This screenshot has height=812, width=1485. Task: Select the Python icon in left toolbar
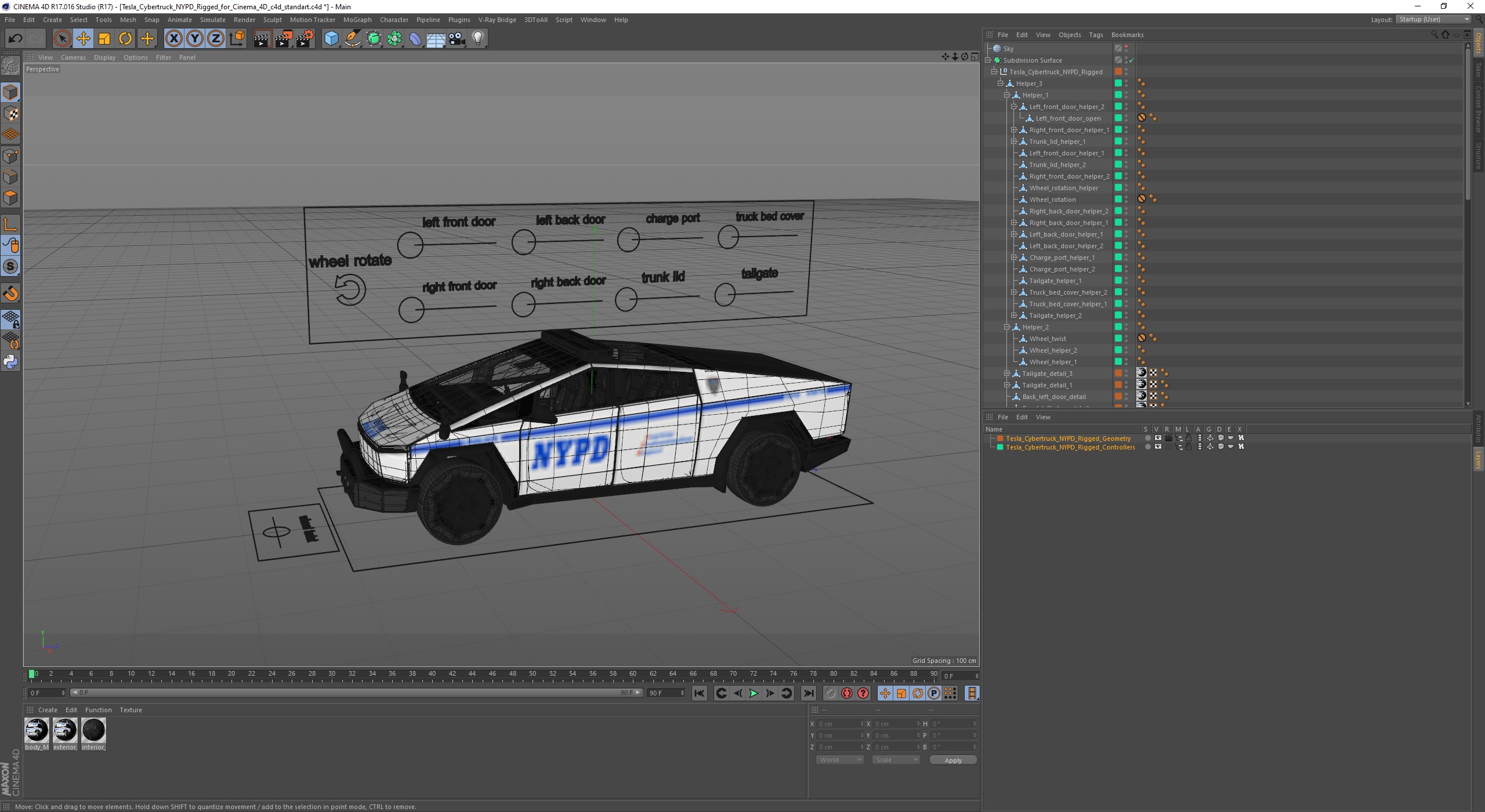coord(10,362)
